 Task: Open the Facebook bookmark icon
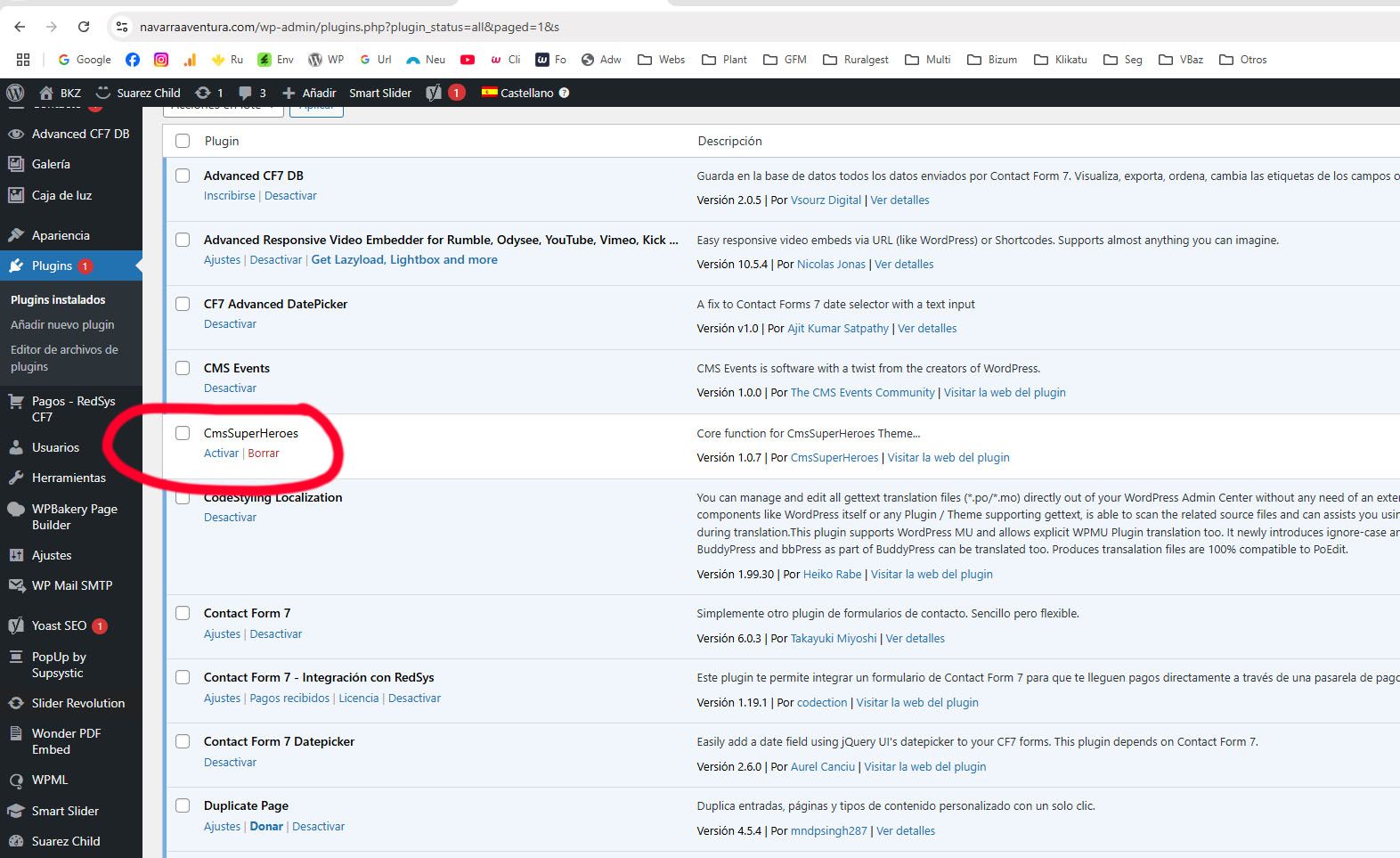[x=133, y=60]
